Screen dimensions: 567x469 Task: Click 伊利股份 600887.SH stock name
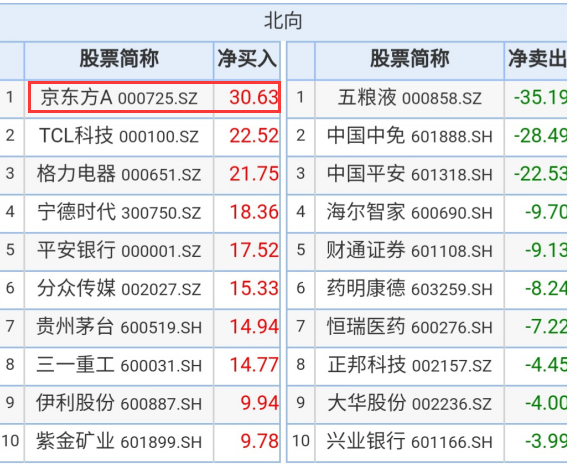[x=119, y=403]
